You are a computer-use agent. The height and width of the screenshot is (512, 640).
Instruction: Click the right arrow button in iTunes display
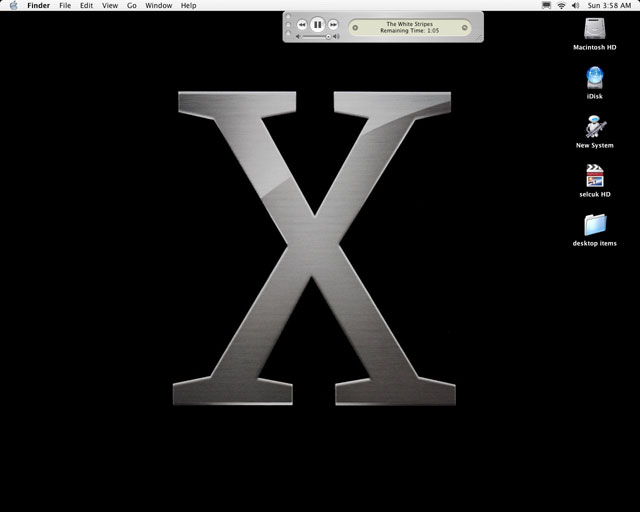(464, 28)
